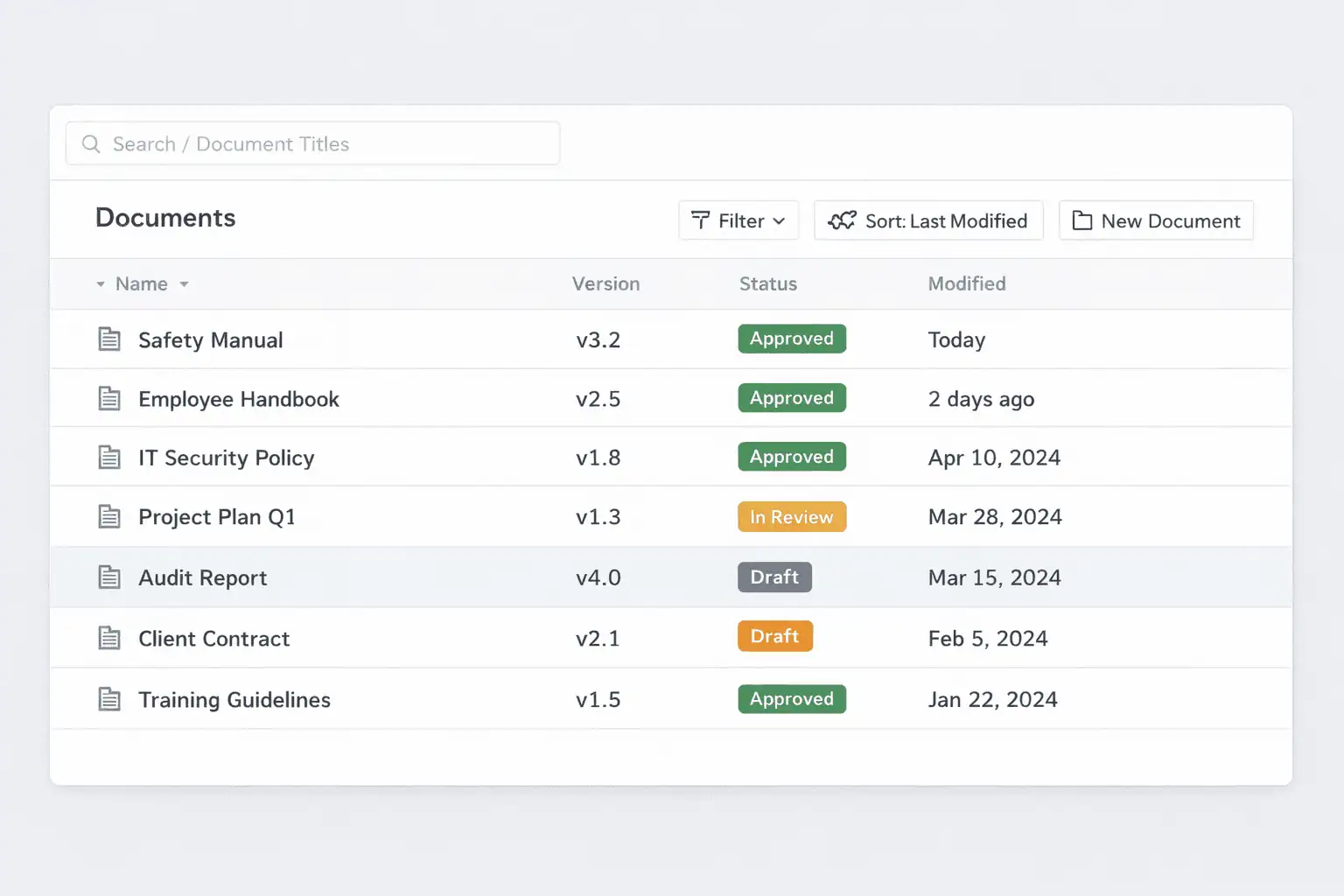
Task: Click the In Review badge for Project Plan Q1
Action: [791, 517]
